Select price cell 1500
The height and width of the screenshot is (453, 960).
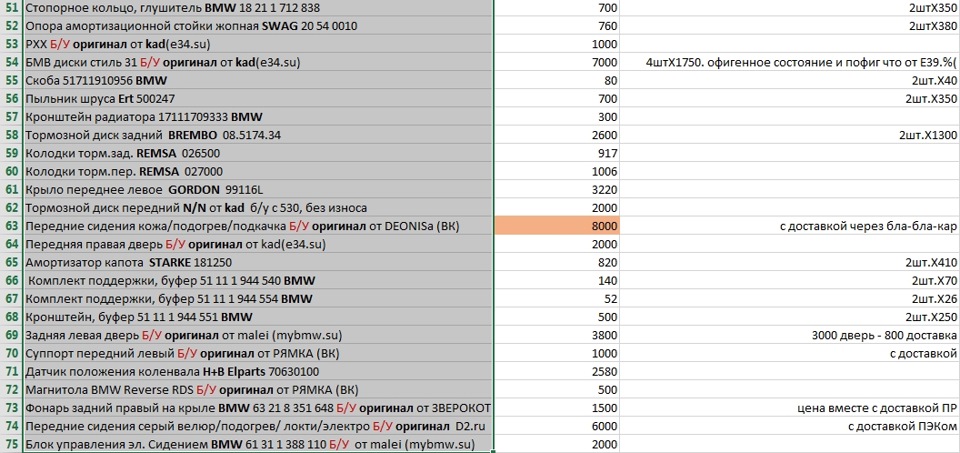point(557,408)
